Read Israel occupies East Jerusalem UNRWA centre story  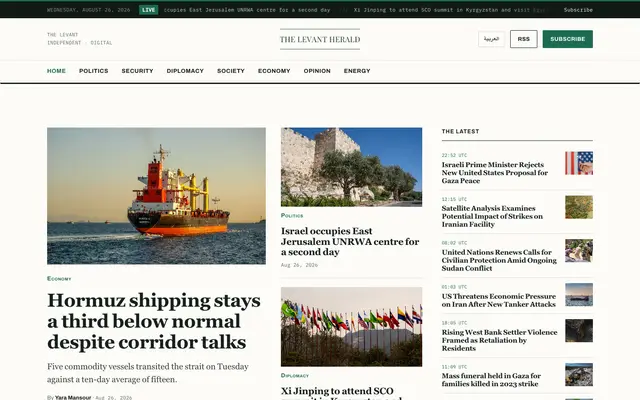[350, 242]
